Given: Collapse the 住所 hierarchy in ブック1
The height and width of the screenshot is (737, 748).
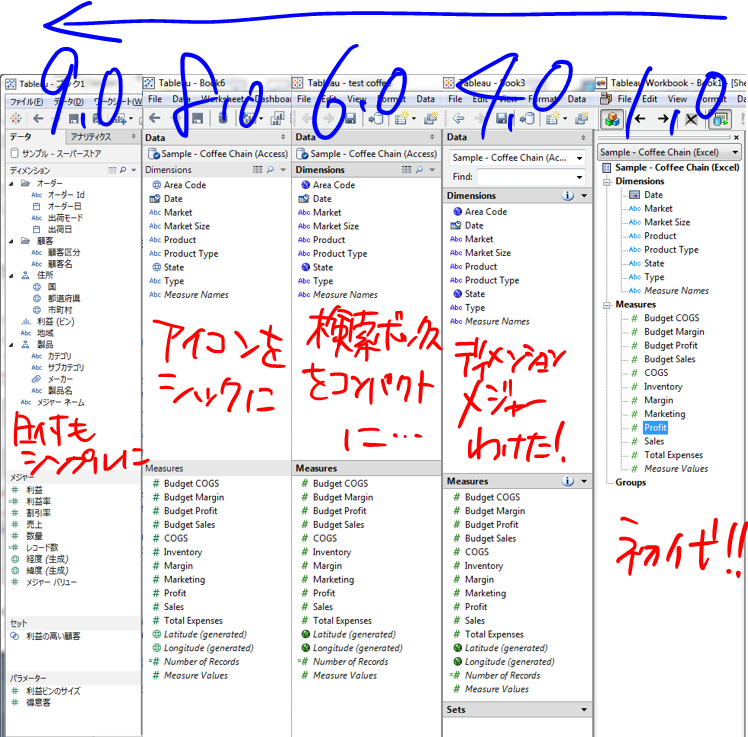Looking at the screenshot, I should click(x=11, y=276).
